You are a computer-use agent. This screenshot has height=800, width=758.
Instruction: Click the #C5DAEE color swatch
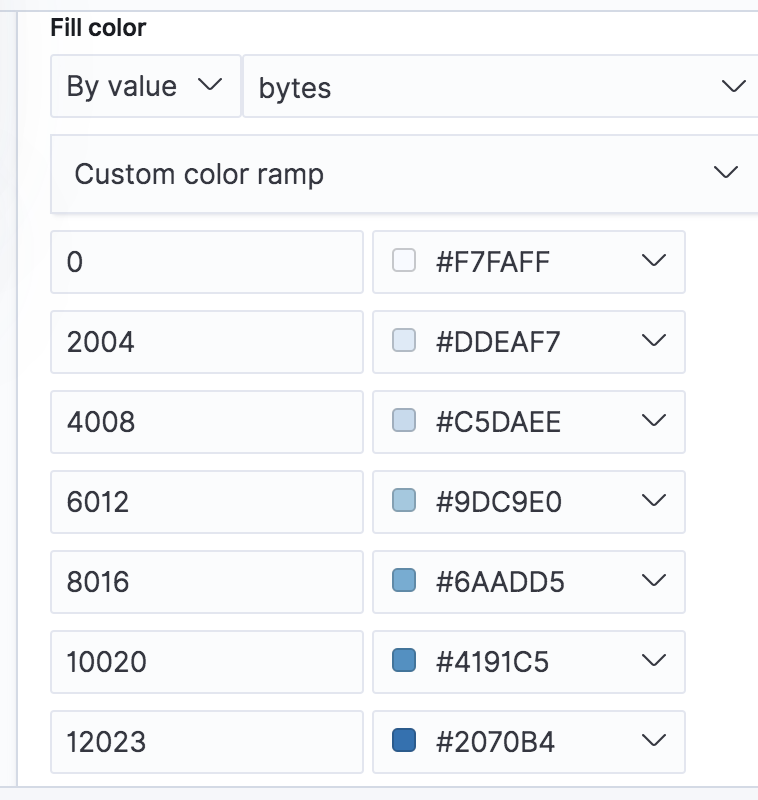(x=404, y=421)
